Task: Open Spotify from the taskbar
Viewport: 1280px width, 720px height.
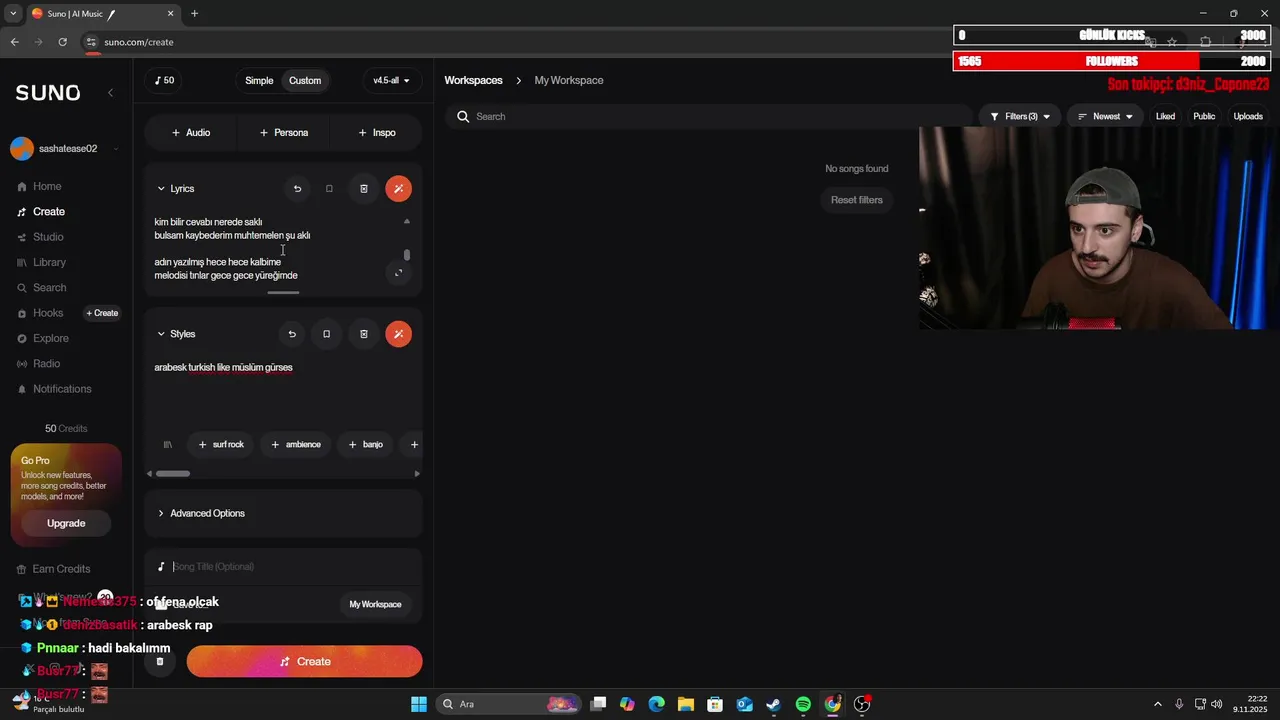Action: click(x=803, y=704)
